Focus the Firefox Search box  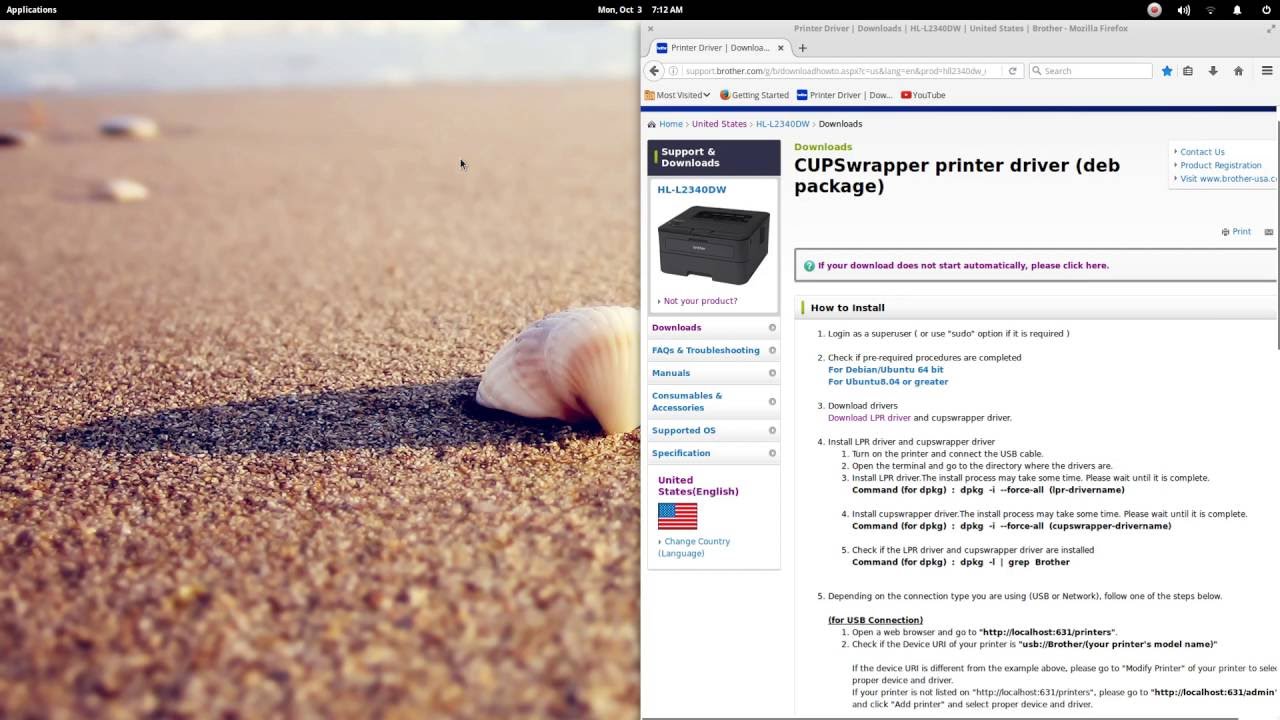(1091, 71)
